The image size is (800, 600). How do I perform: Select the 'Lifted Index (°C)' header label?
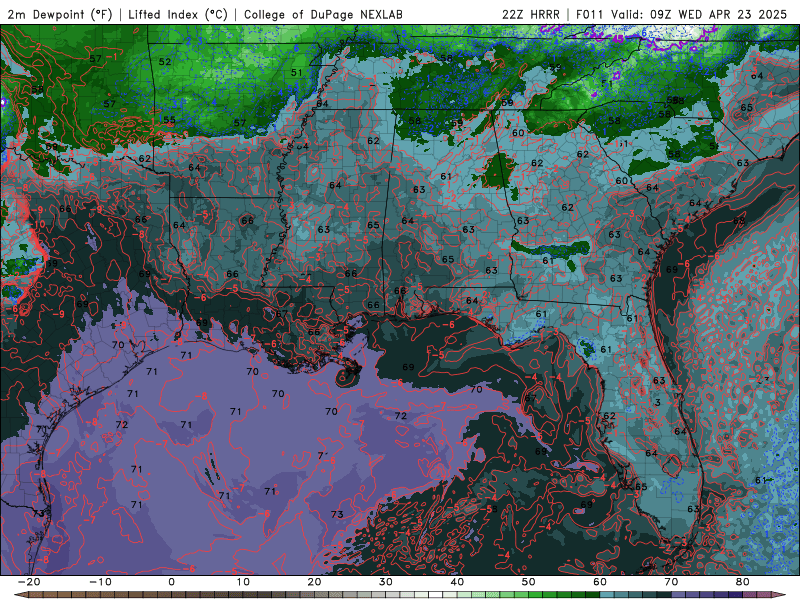(178, 14)
